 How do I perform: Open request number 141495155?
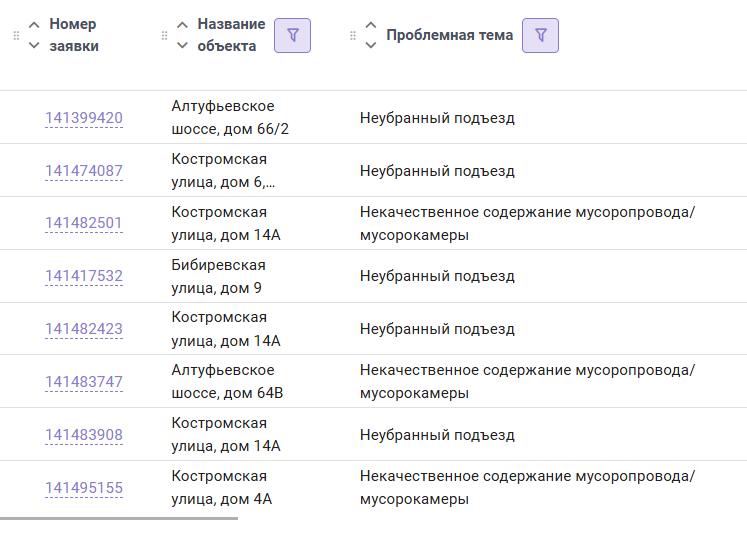click(x=84, y=487)
